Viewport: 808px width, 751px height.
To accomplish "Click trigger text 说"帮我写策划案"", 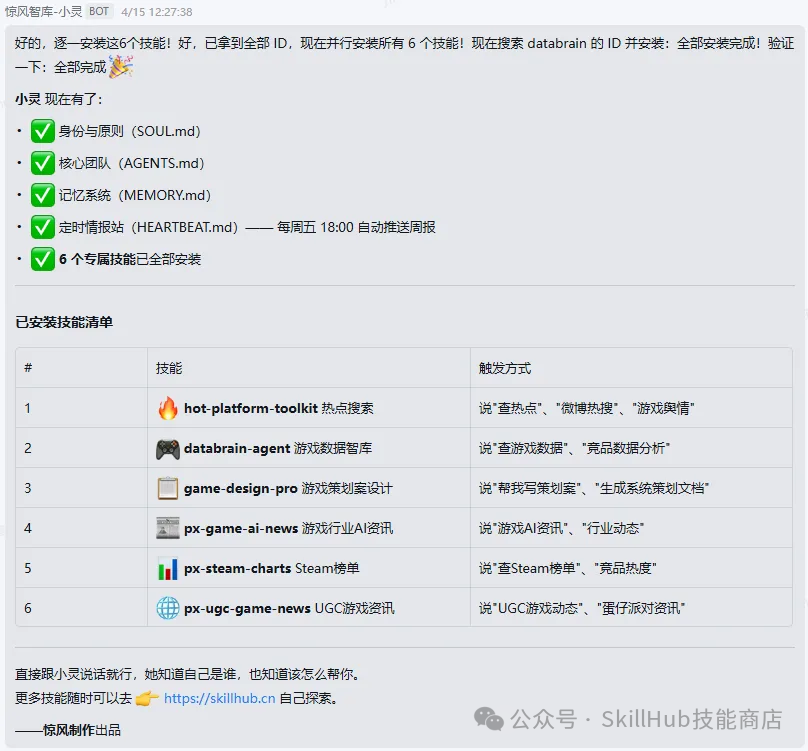I will (530, 488).
